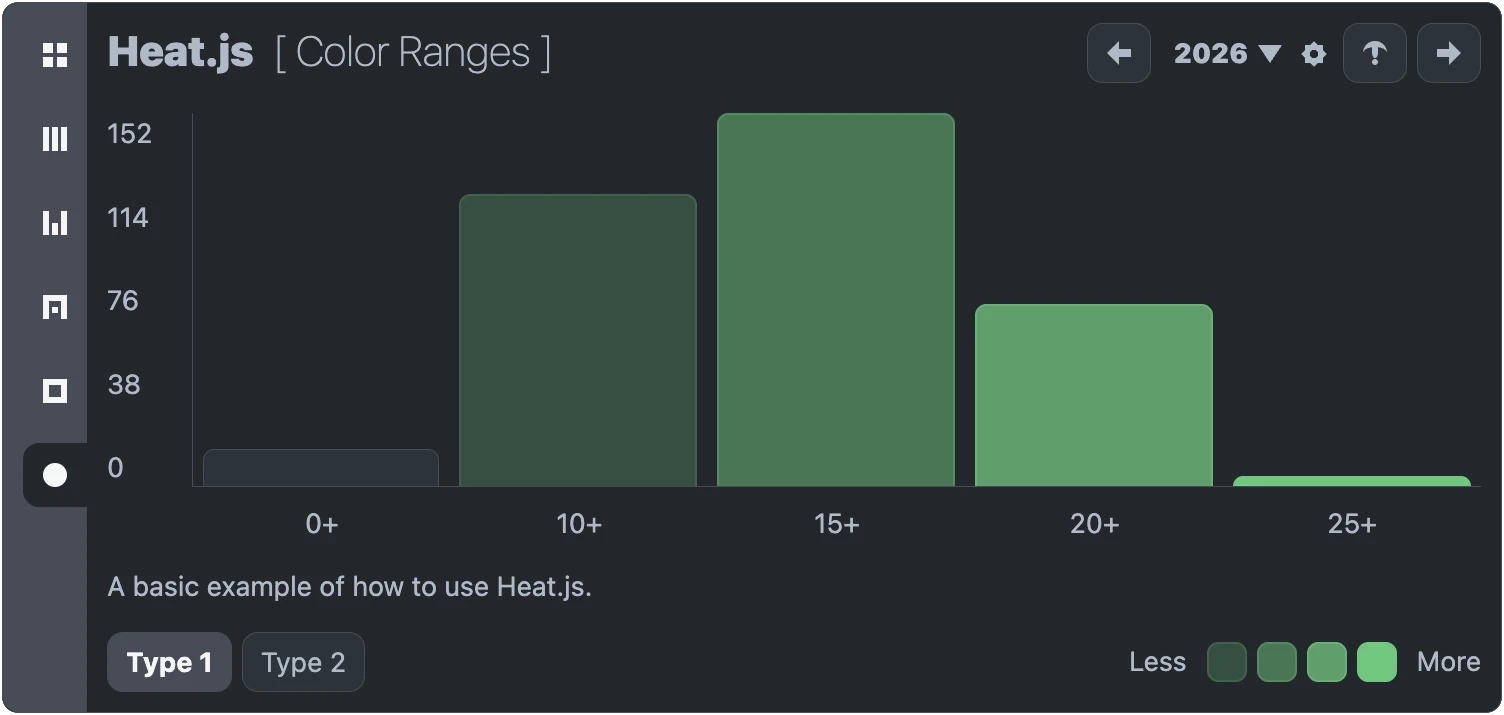
Task: Switch to the Type 2 tab
Action: click(x=303, y=662)
